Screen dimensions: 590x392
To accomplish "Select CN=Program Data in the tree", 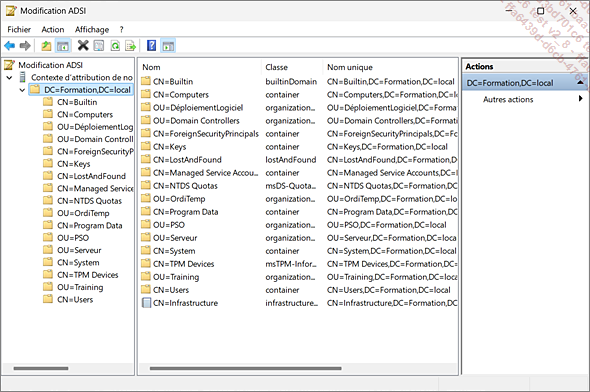I will coord(90,226).
